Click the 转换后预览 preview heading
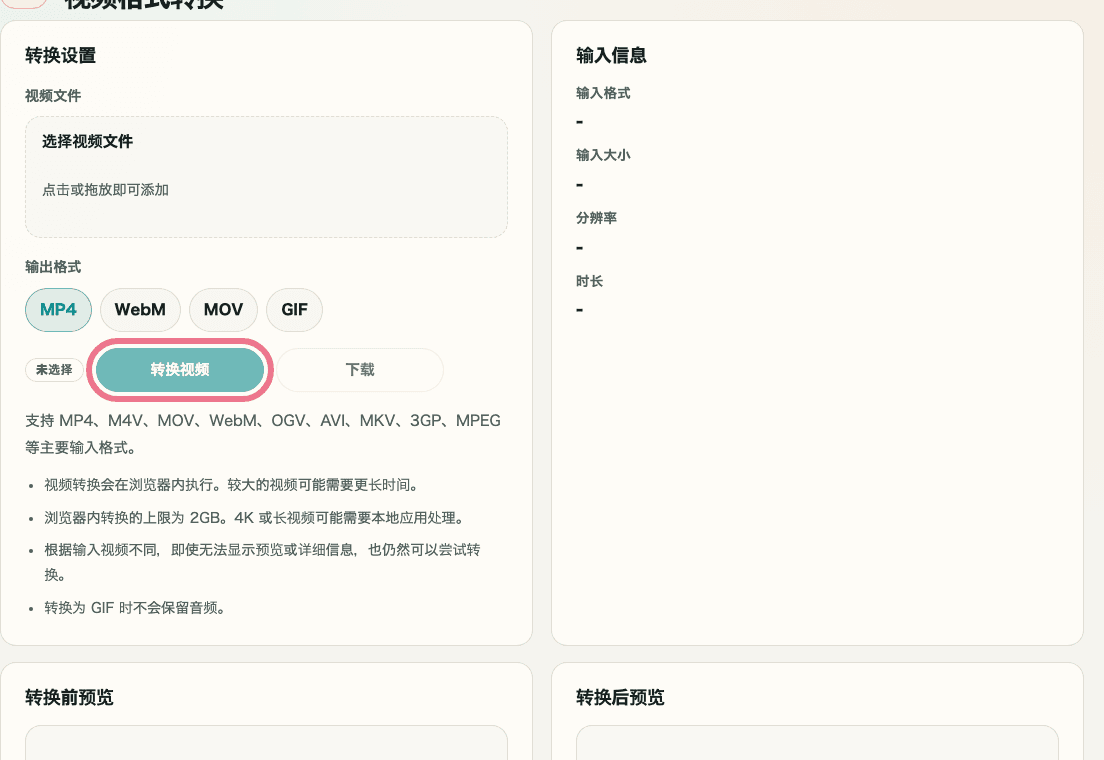The height and width of the screenshot is (760, 1104). (619, 698)
